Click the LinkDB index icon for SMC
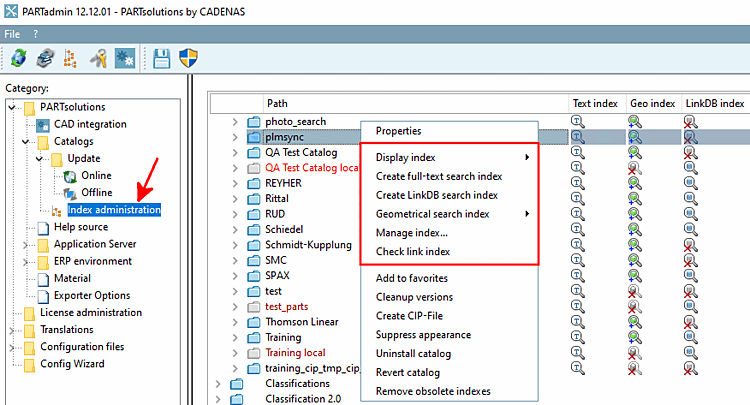This screenshot has width=750, height=405. pos(690,260)
